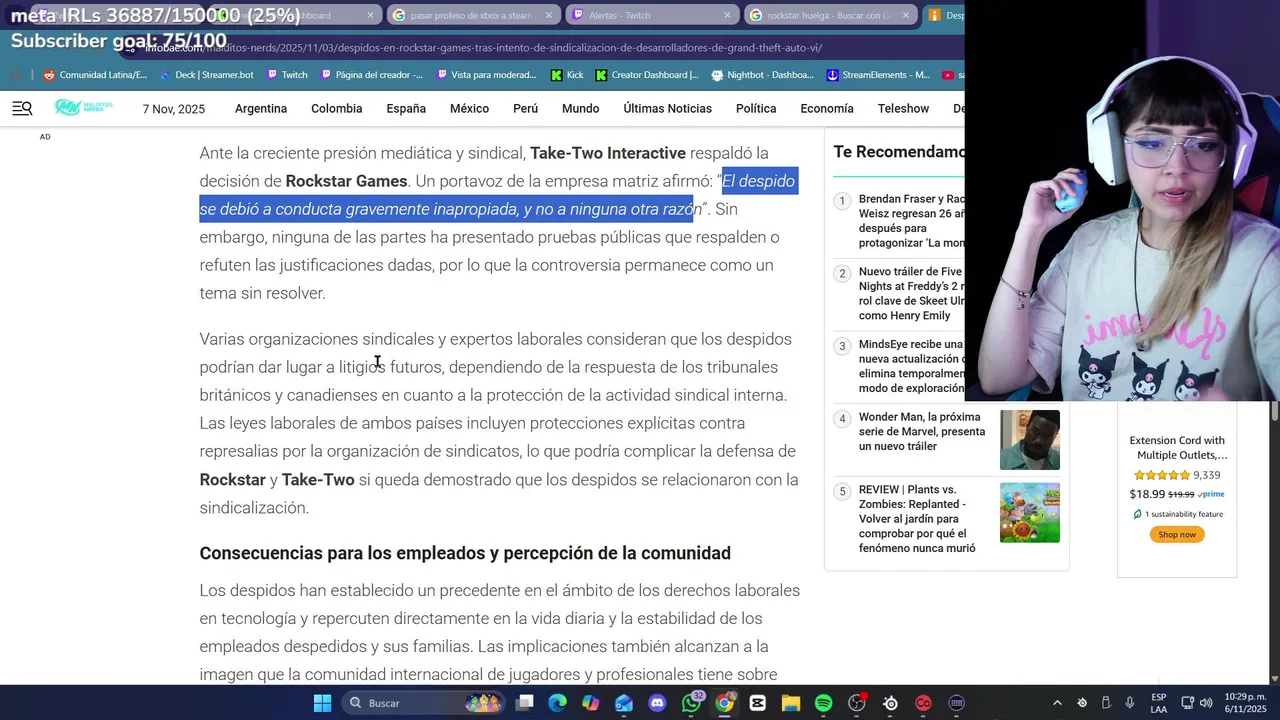The height and width of the screenshot is (720, 1280).
Task: Open Stream Deck app on taskbar
Action: point(956,703)
